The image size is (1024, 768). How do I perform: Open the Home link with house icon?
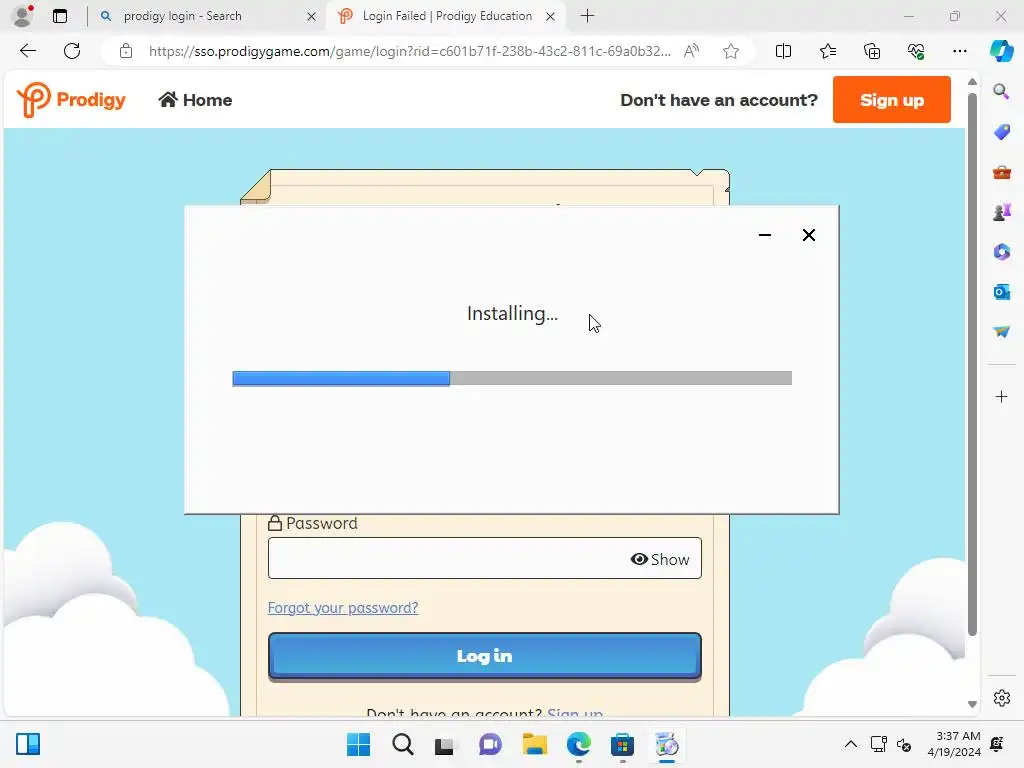point(195,100)
